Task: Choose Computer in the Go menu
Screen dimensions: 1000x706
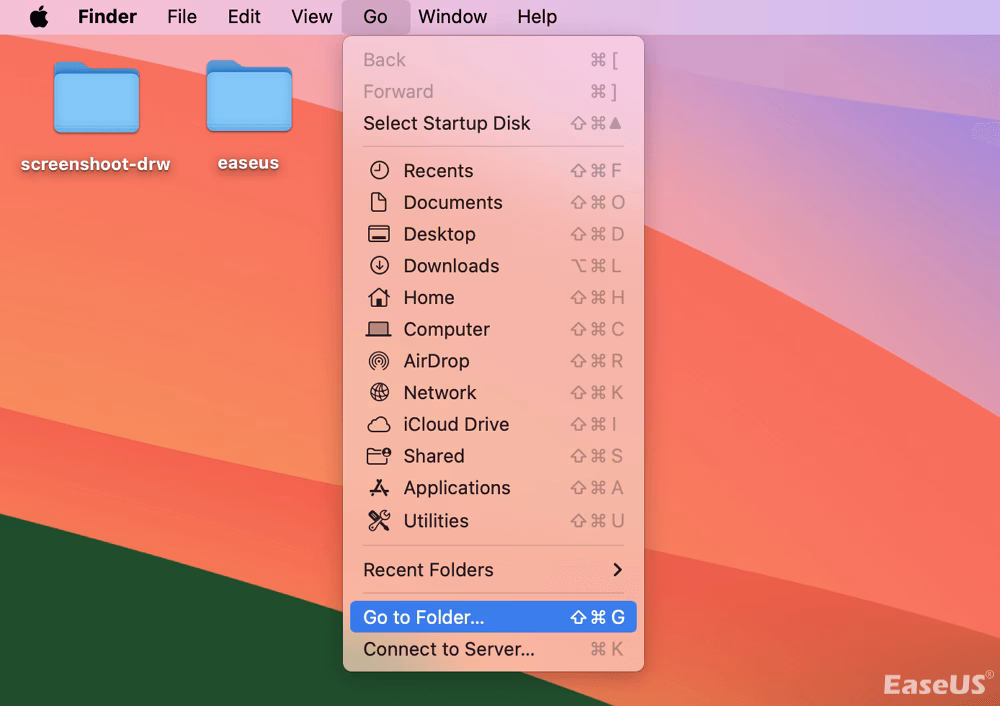Action: (446, 330)
